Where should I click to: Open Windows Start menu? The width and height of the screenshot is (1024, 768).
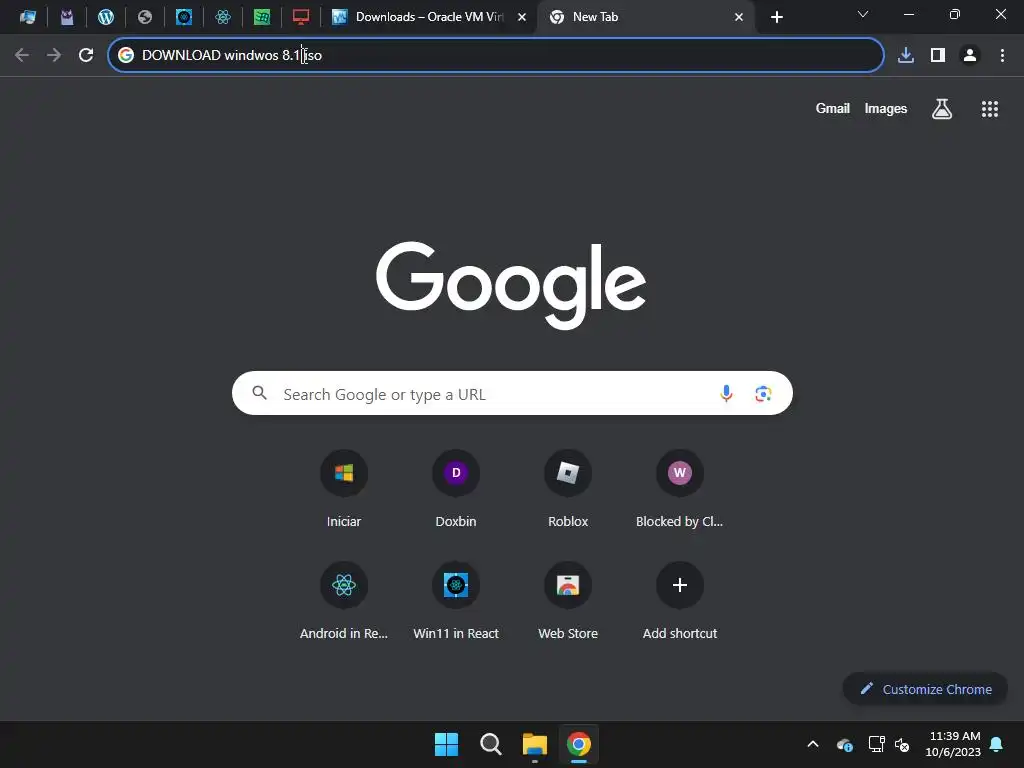coord(447,744)
